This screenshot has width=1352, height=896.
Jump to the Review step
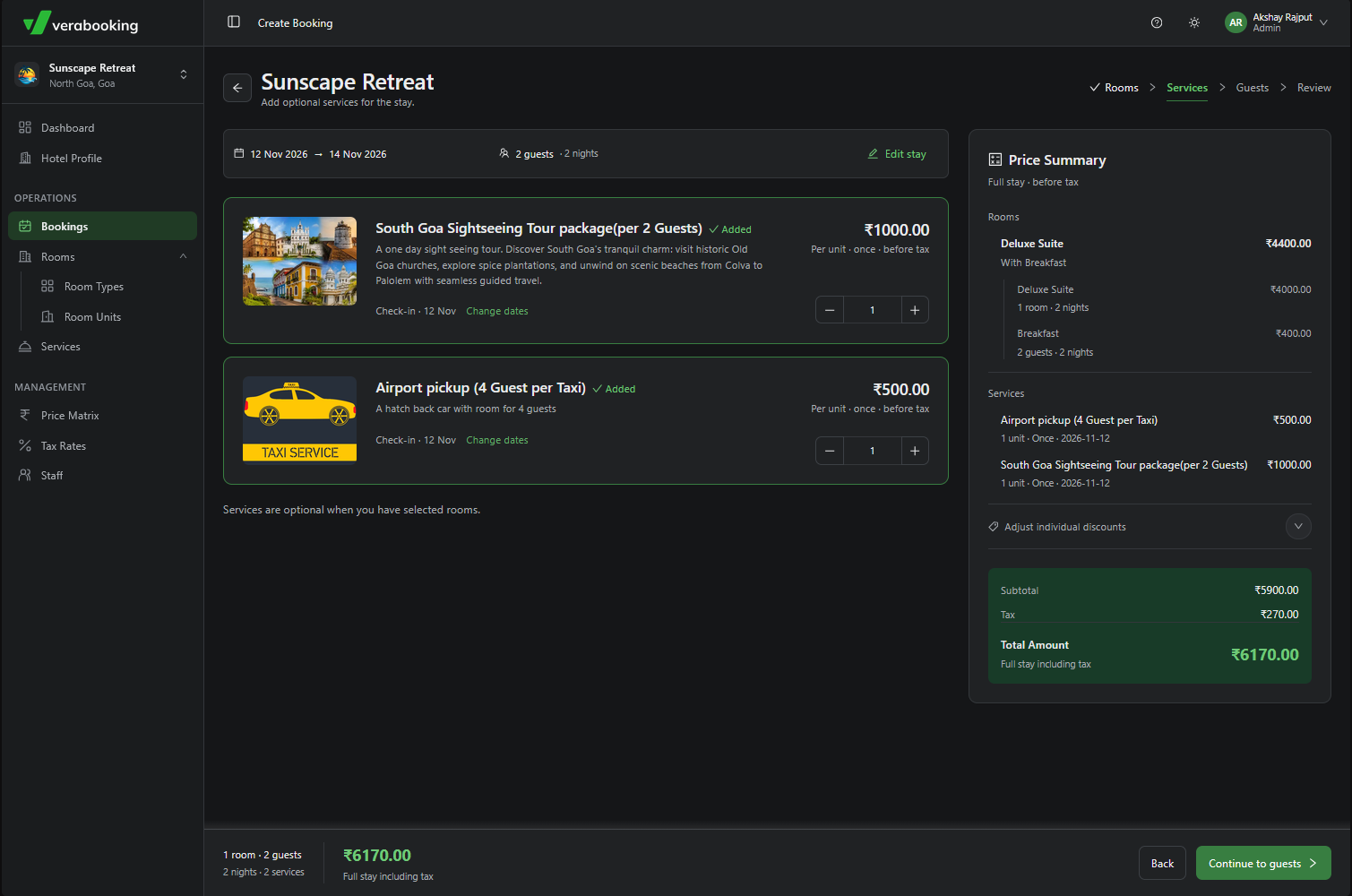pos(1313,87)
